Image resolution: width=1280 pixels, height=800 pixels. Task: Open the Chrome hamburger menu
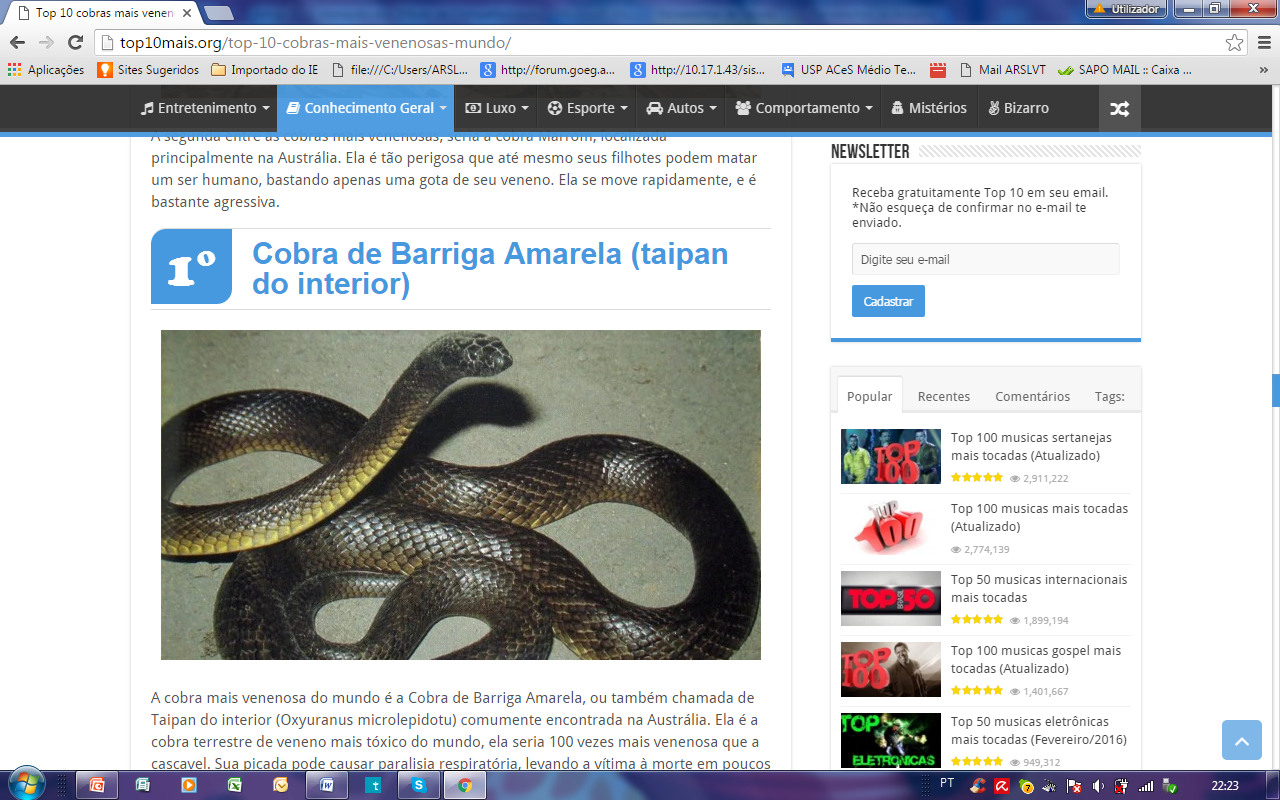click(1263, 43)
